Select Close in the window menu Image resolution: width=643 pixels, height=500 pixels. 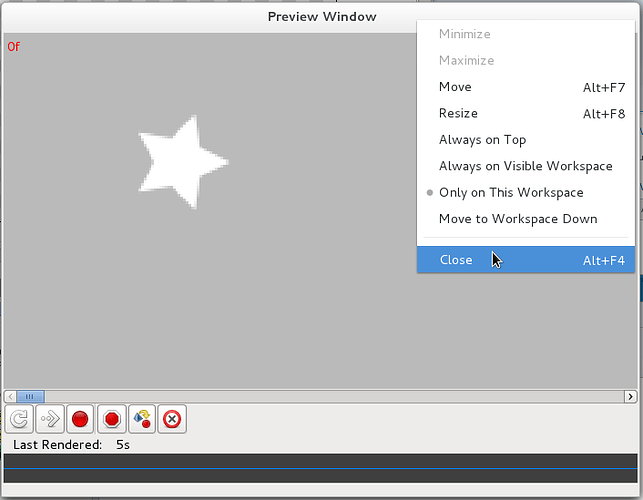(526, 260)
